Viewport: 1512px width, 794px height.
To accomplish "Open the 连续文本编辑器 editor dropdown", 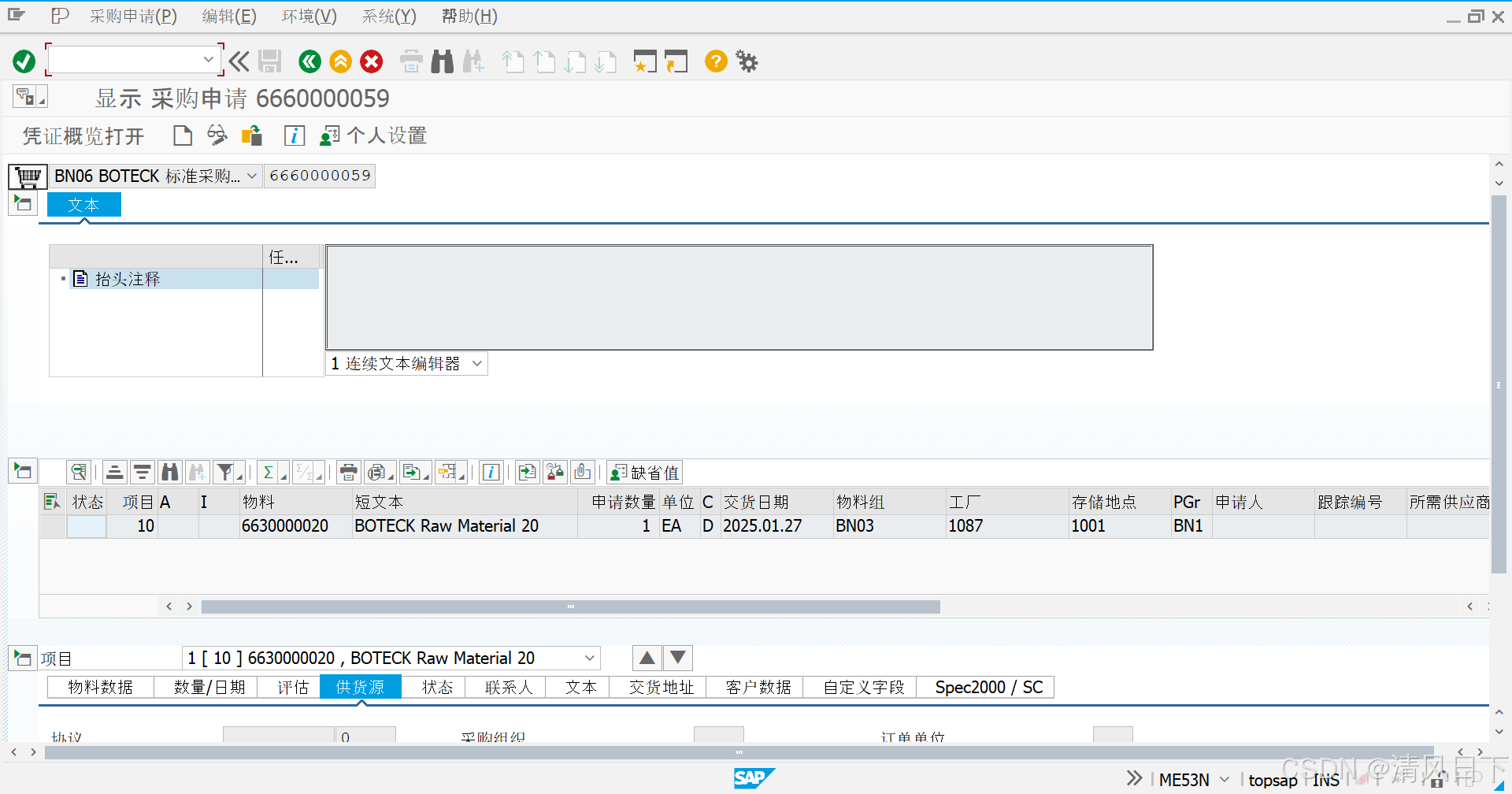I will (476, 363).
